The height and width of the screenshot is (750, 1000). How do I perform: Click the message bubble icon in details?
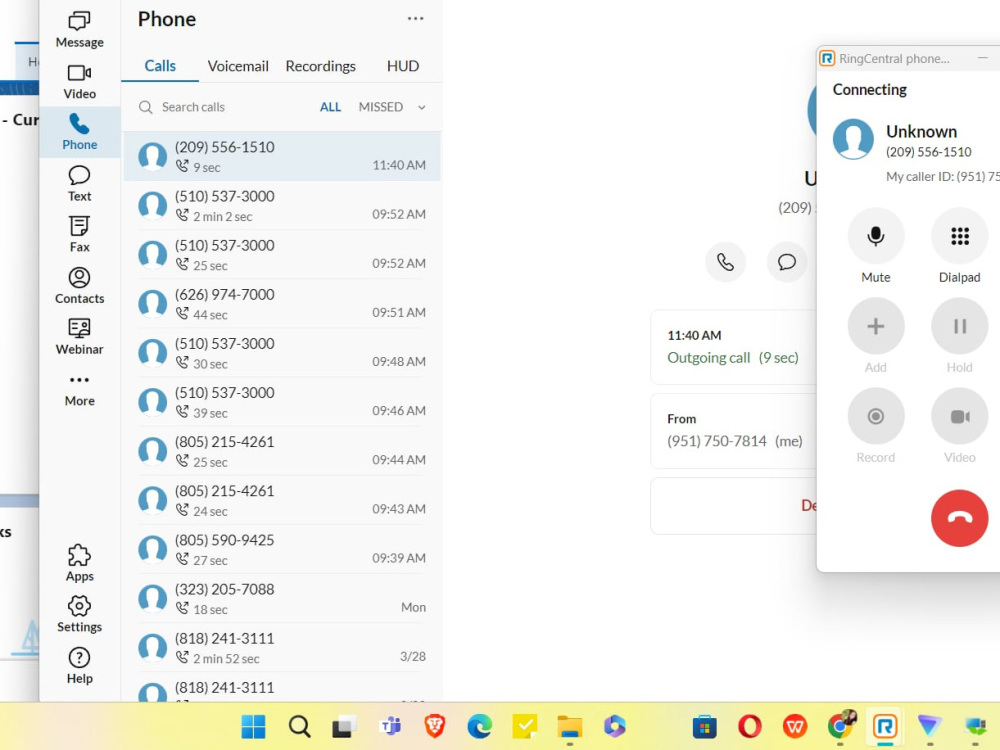[786, 261]
